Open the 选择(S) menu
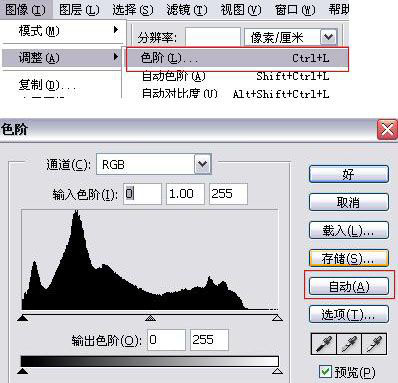 point(133,9)
